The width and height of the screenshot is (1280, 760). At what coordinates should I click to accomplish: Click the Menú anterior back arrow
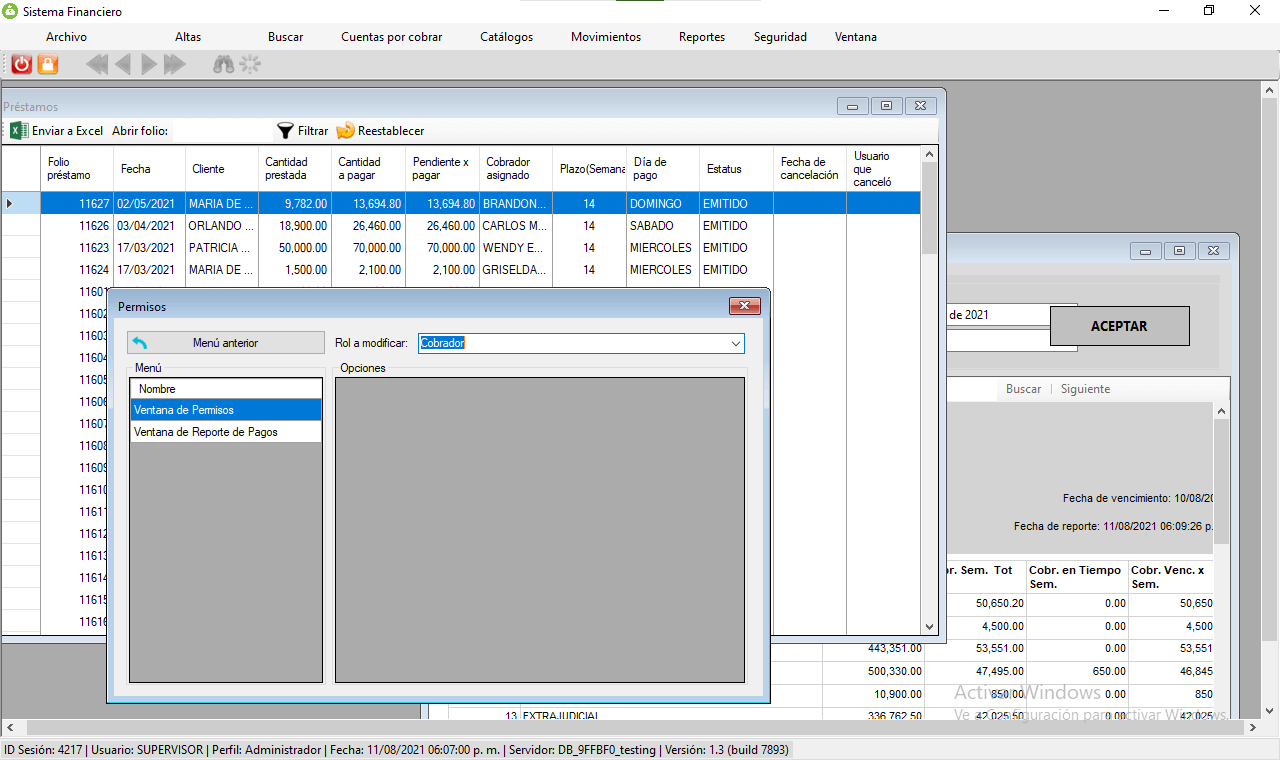140,342
